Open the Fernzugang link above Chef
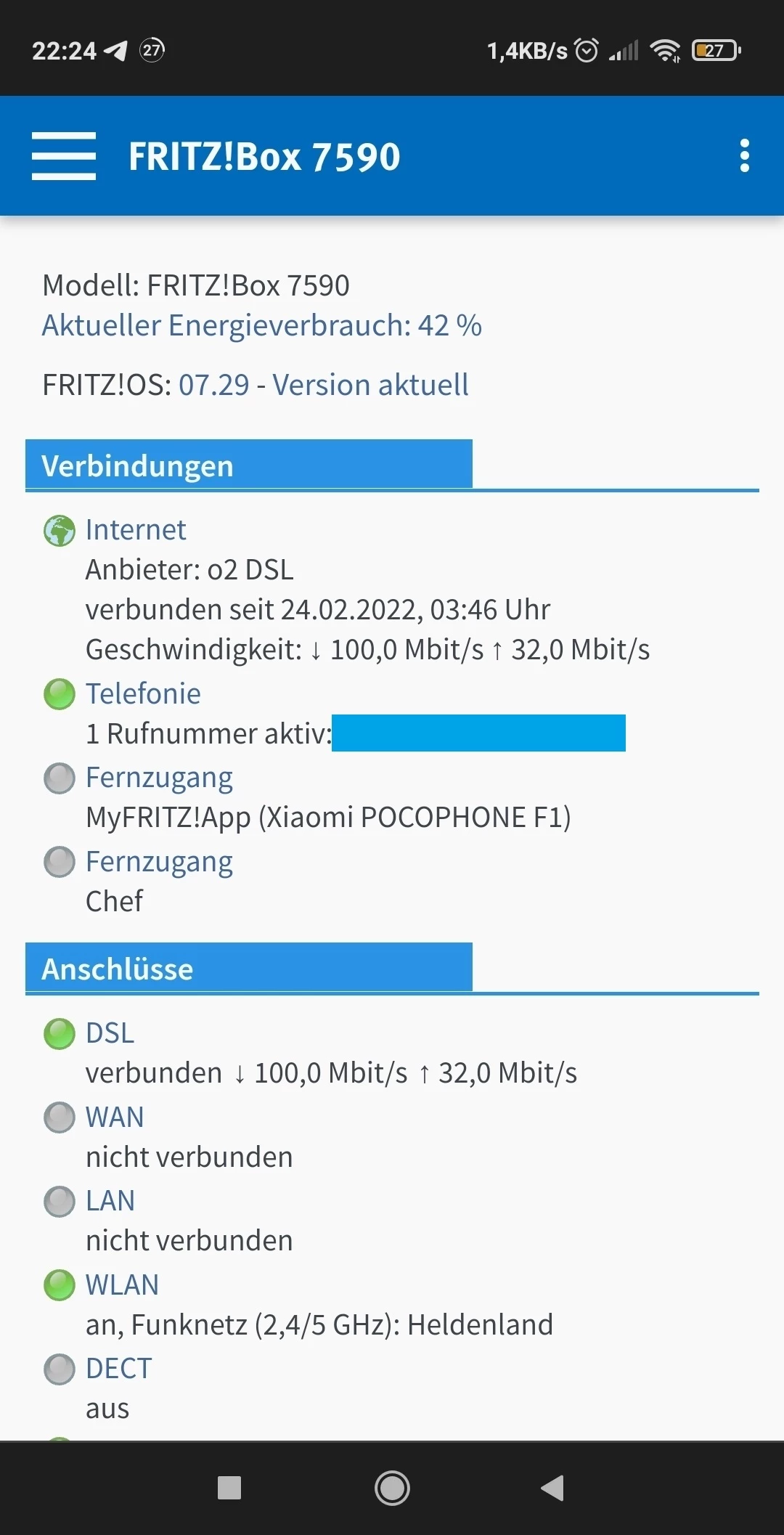Image resolution: width=784 pixels, height=1535 pixels. click(x=159, y=862)
